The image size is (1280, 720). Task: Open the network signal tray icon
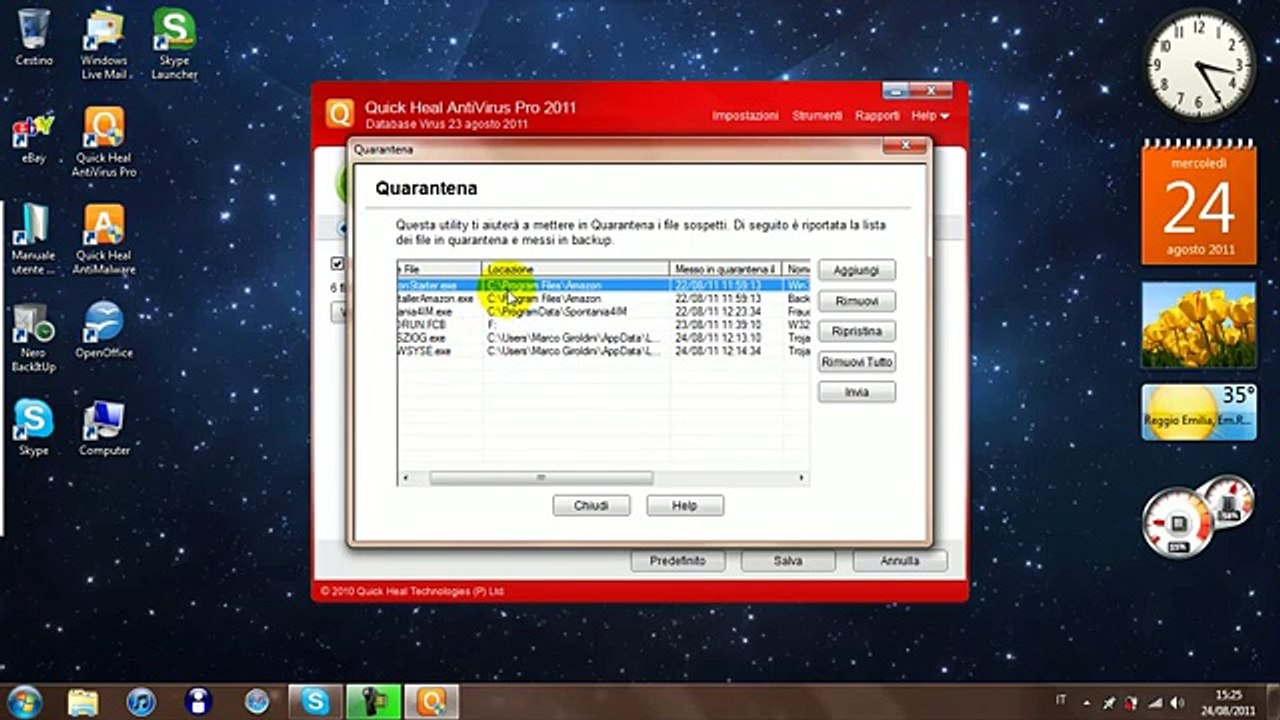[x=1156, y=702]
